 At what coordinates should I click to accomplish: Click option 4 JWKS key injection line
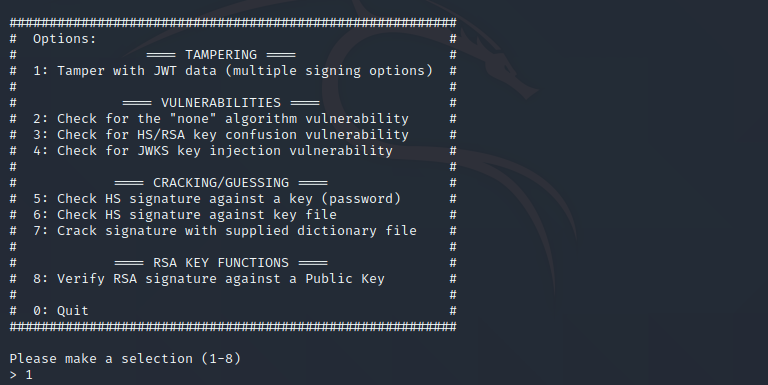(213, 151)
